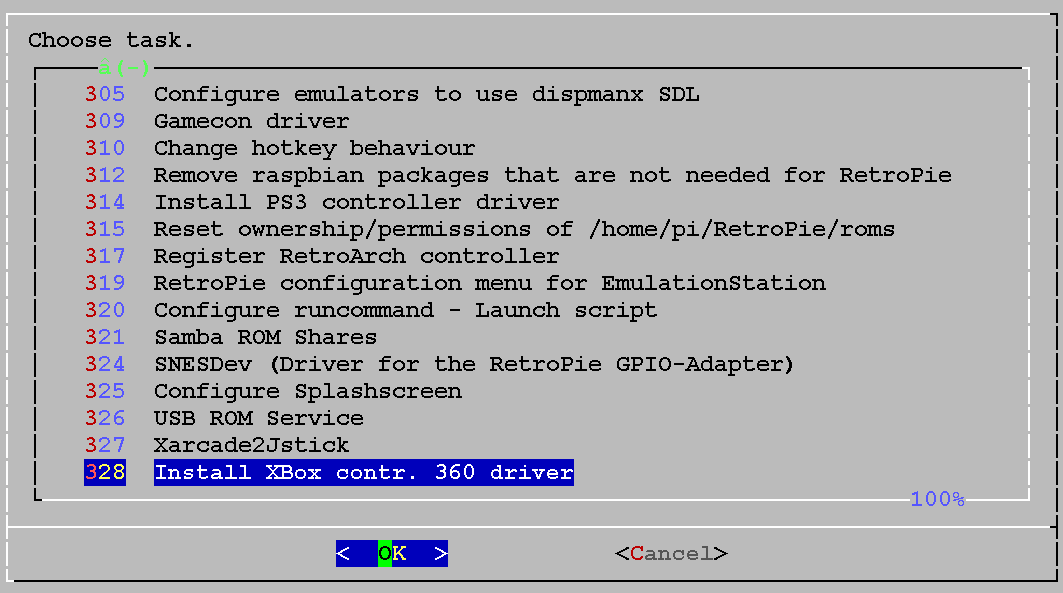Image resolution: width=1063 pixels, height=593 pixels.
Task: Select Register RetroArch controller
Action: click(356, 256)
